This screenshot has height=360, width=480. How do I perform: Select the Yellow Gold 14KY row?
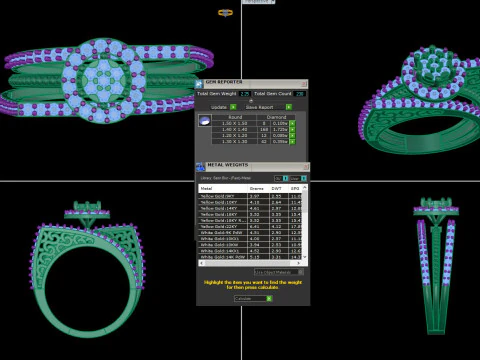(x=250, y=208)
